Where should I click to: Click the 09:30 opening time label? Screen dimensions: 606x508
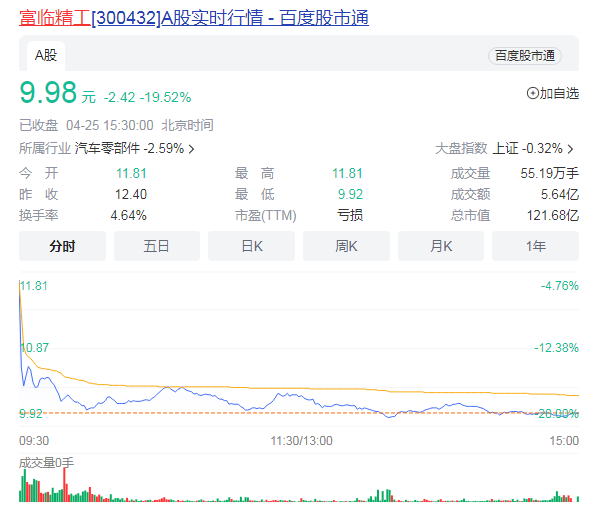point(33,439)
